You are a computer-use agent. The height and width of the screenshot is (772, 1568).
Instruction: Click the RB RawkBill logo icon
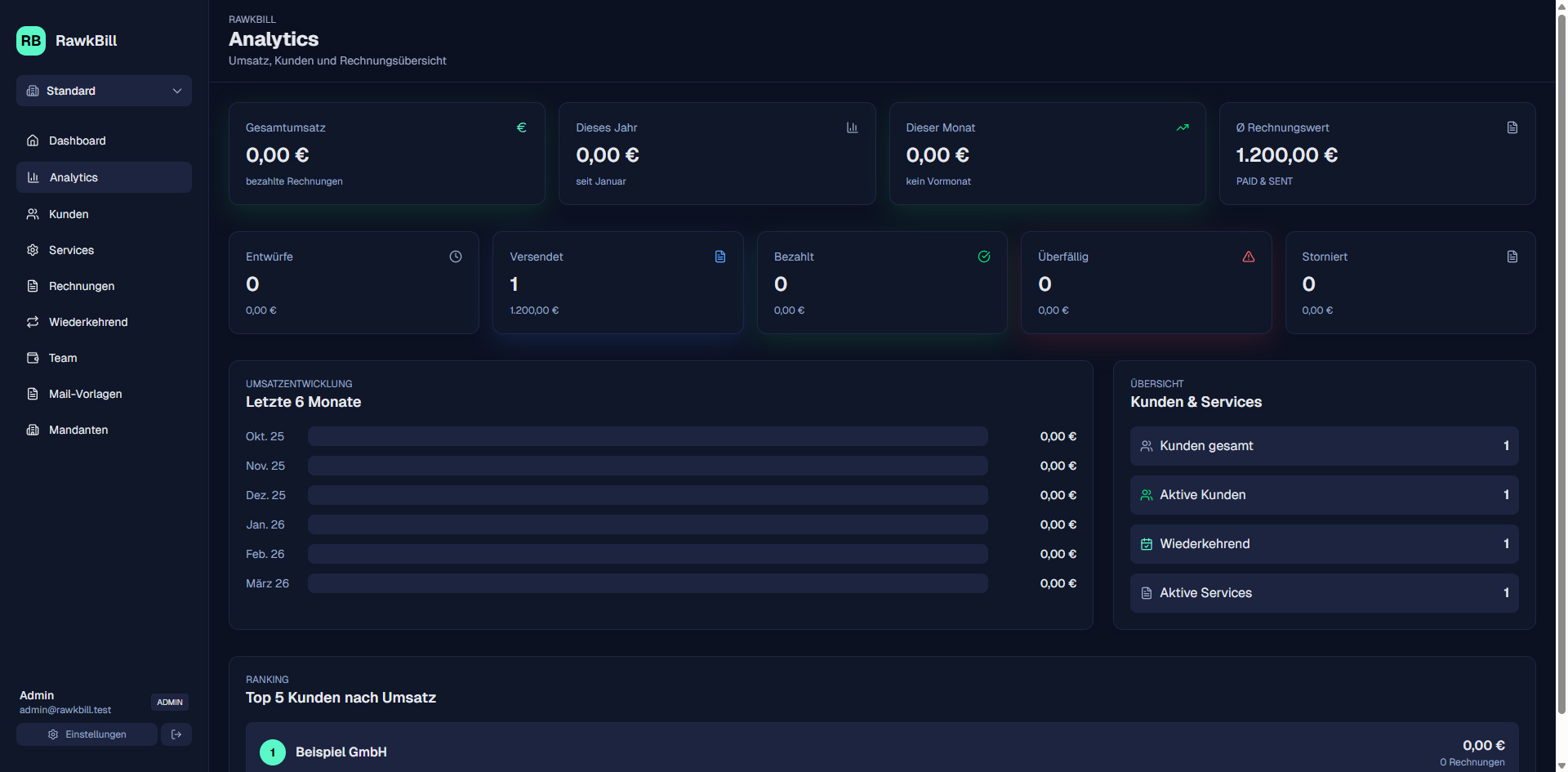[31, 41]
